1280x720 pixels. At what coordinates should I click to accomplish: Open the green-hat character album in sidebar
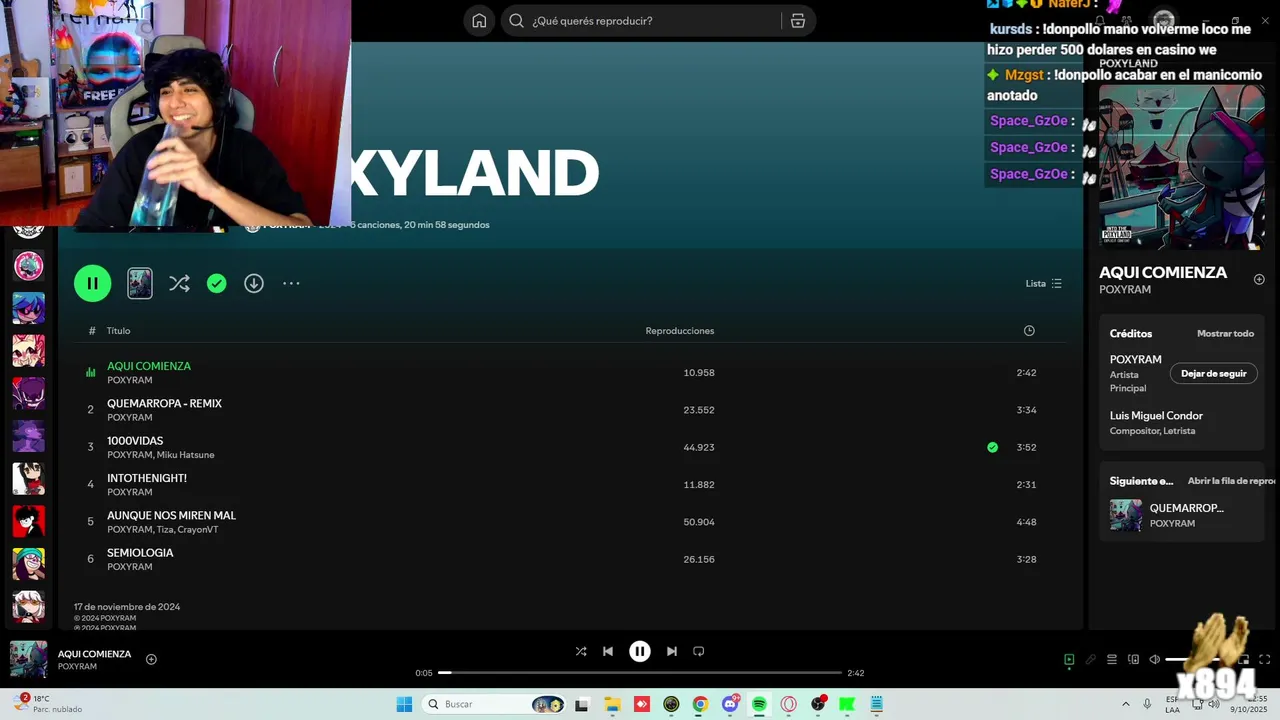click(x=28, y=564)
